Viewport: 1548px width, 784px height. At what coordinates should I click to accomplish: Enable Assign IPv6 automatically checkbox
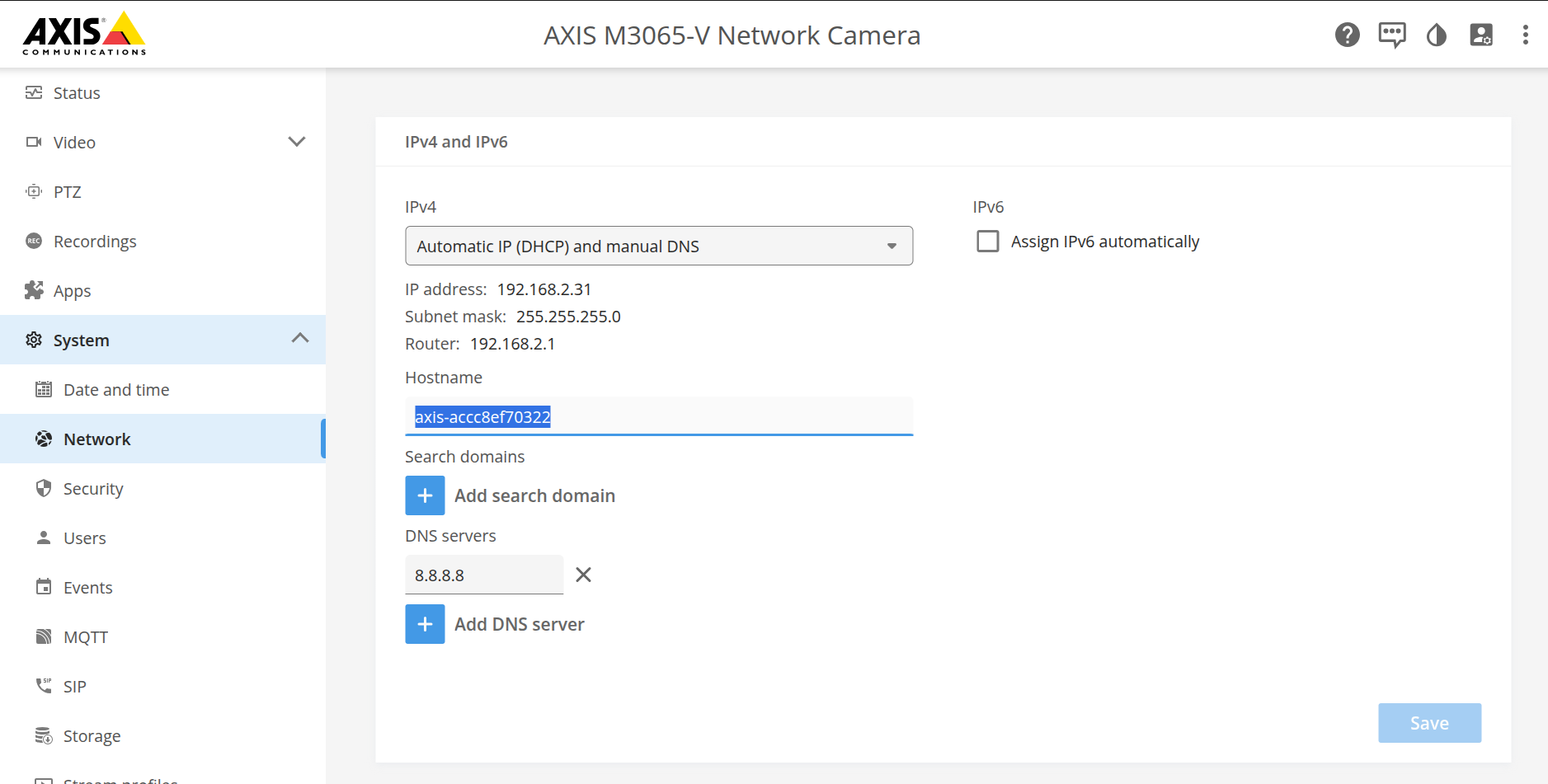(x=987, y=242)
